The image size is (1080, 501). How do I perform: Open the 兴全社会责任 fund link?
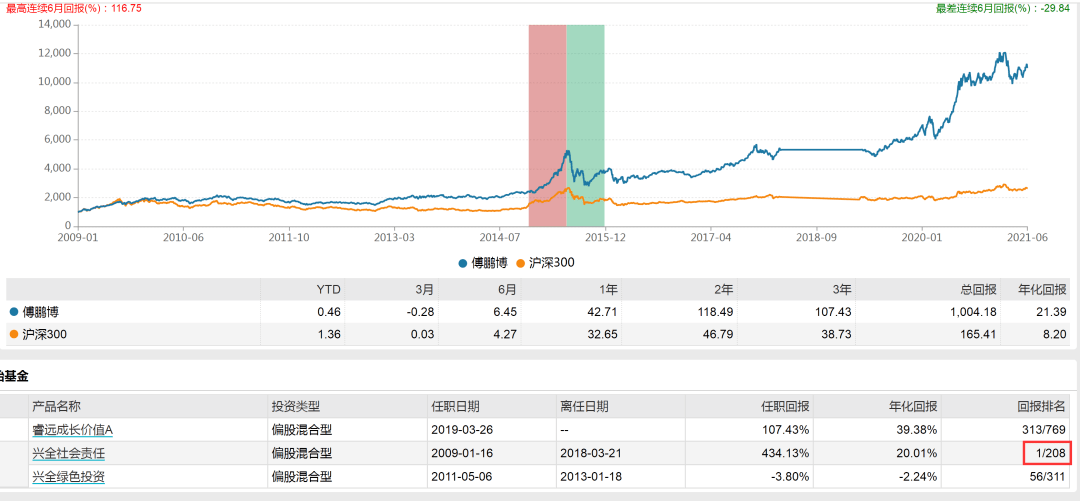[x=68, y=453]
